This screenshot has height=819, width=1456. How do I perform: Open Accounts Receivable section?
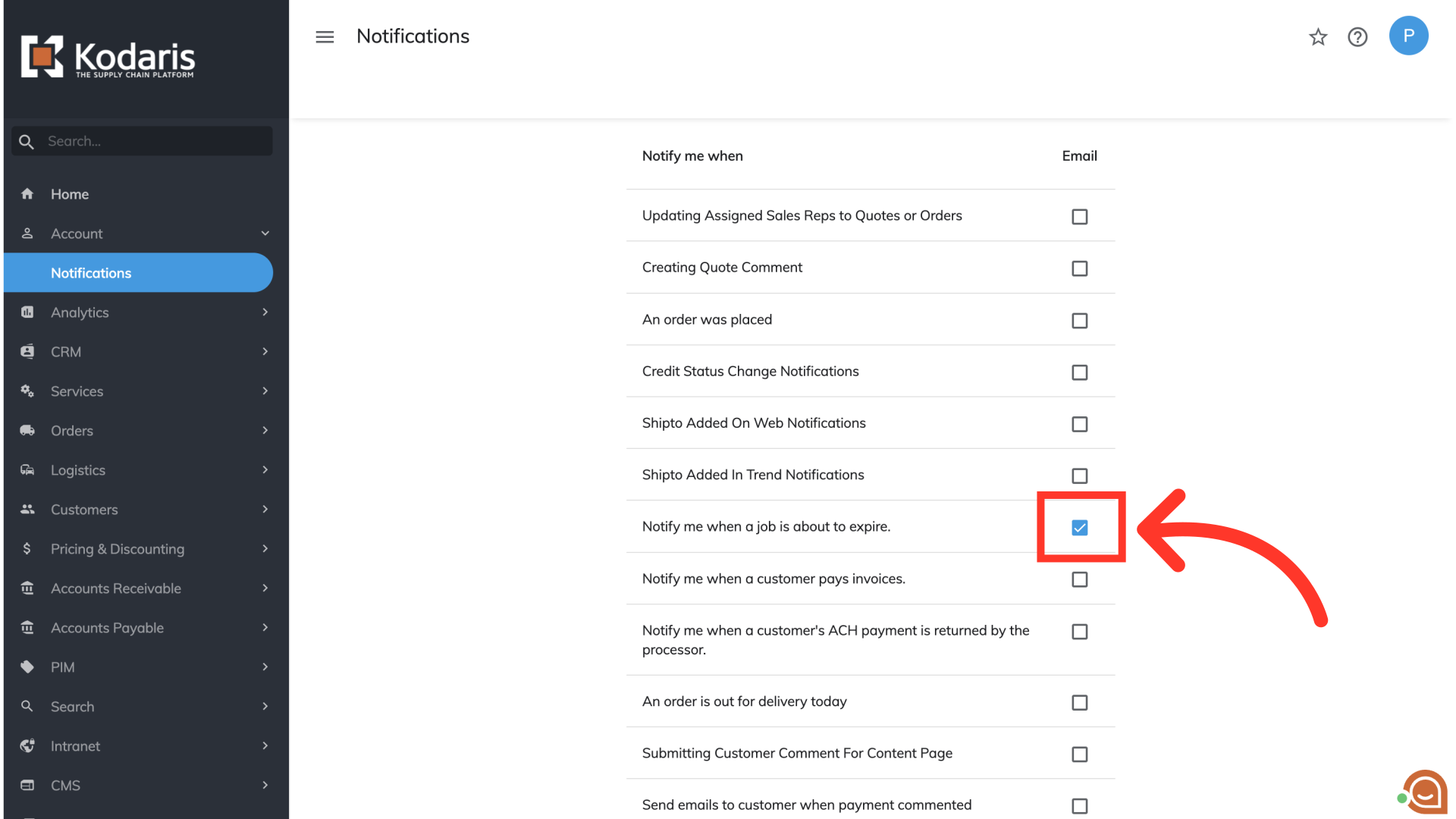115,588
